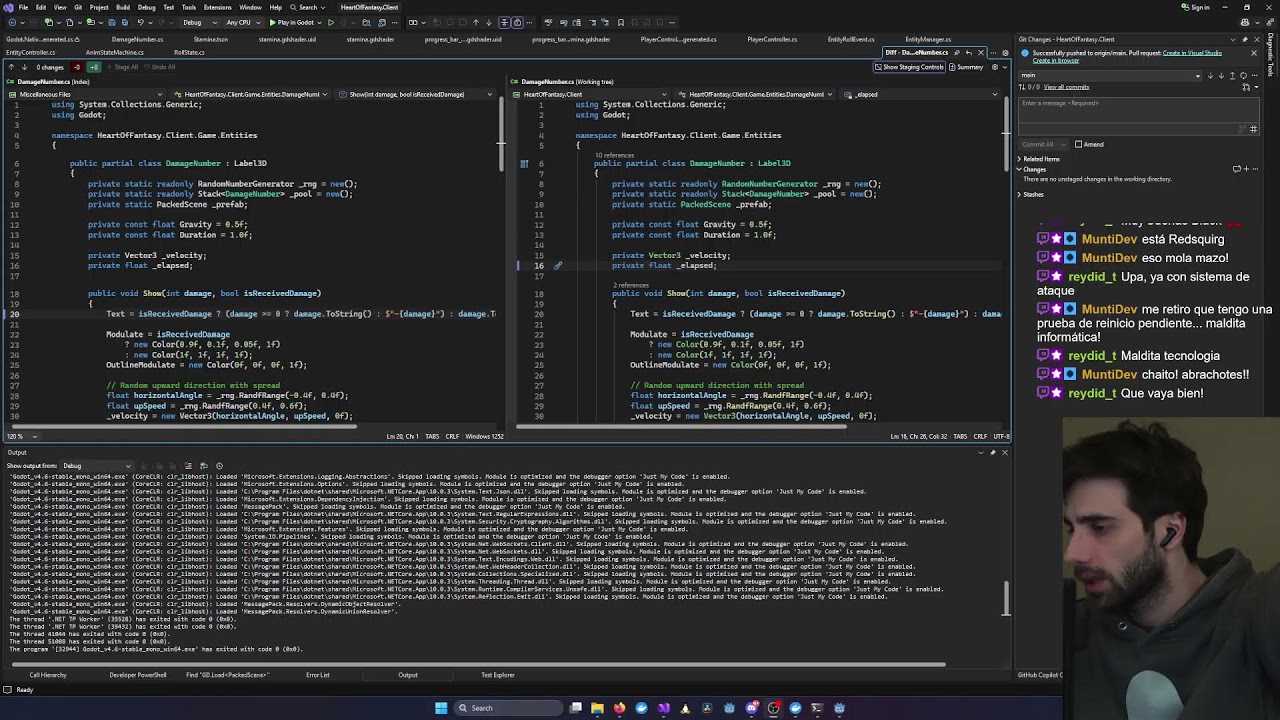This screenshot has width=1280, height=720.
Task: Click the Windows taskbar Search box
Action: pos(508,708)
